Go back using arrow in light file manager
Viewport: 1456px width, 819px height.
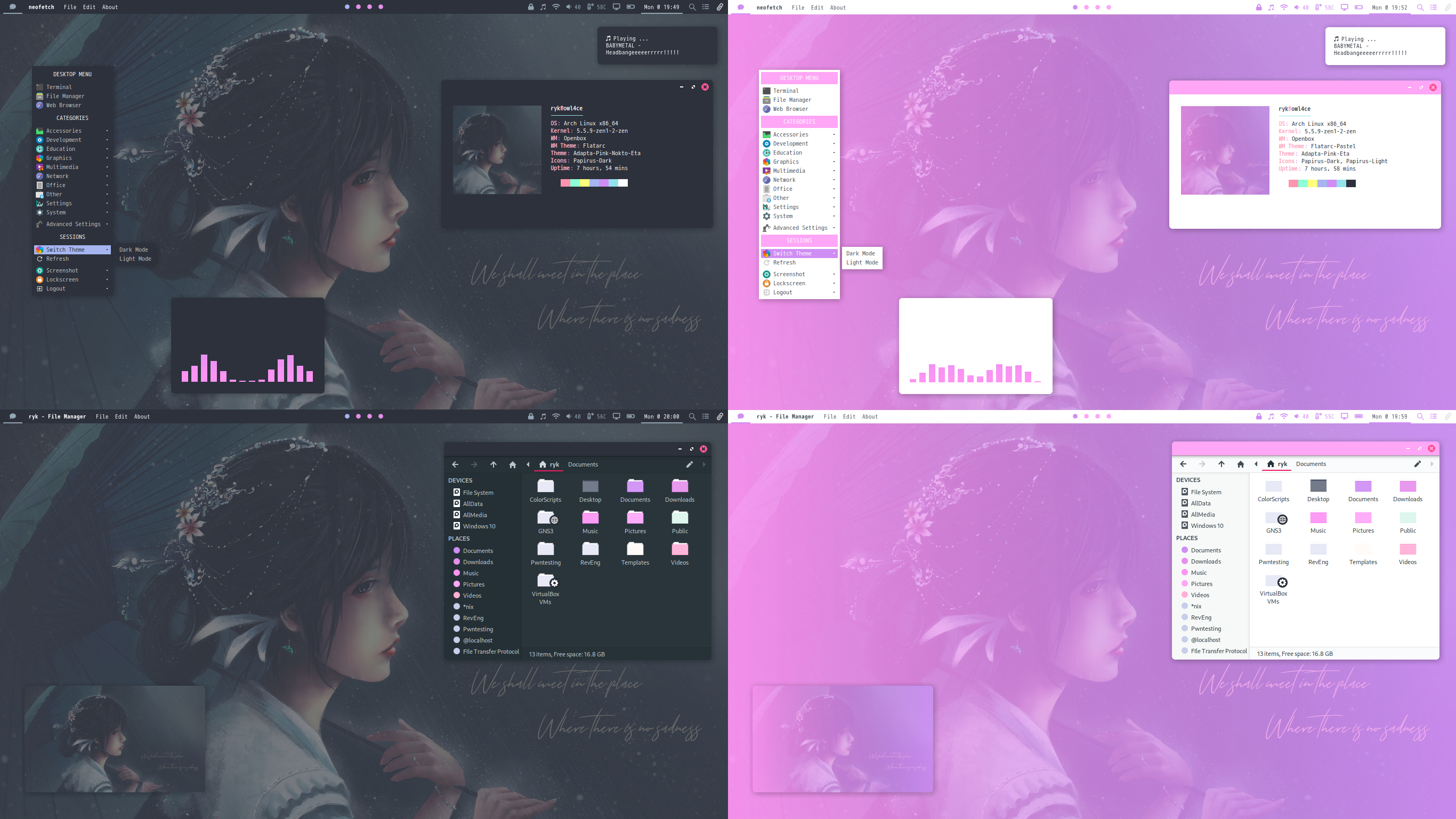(x=1183, y=464)
